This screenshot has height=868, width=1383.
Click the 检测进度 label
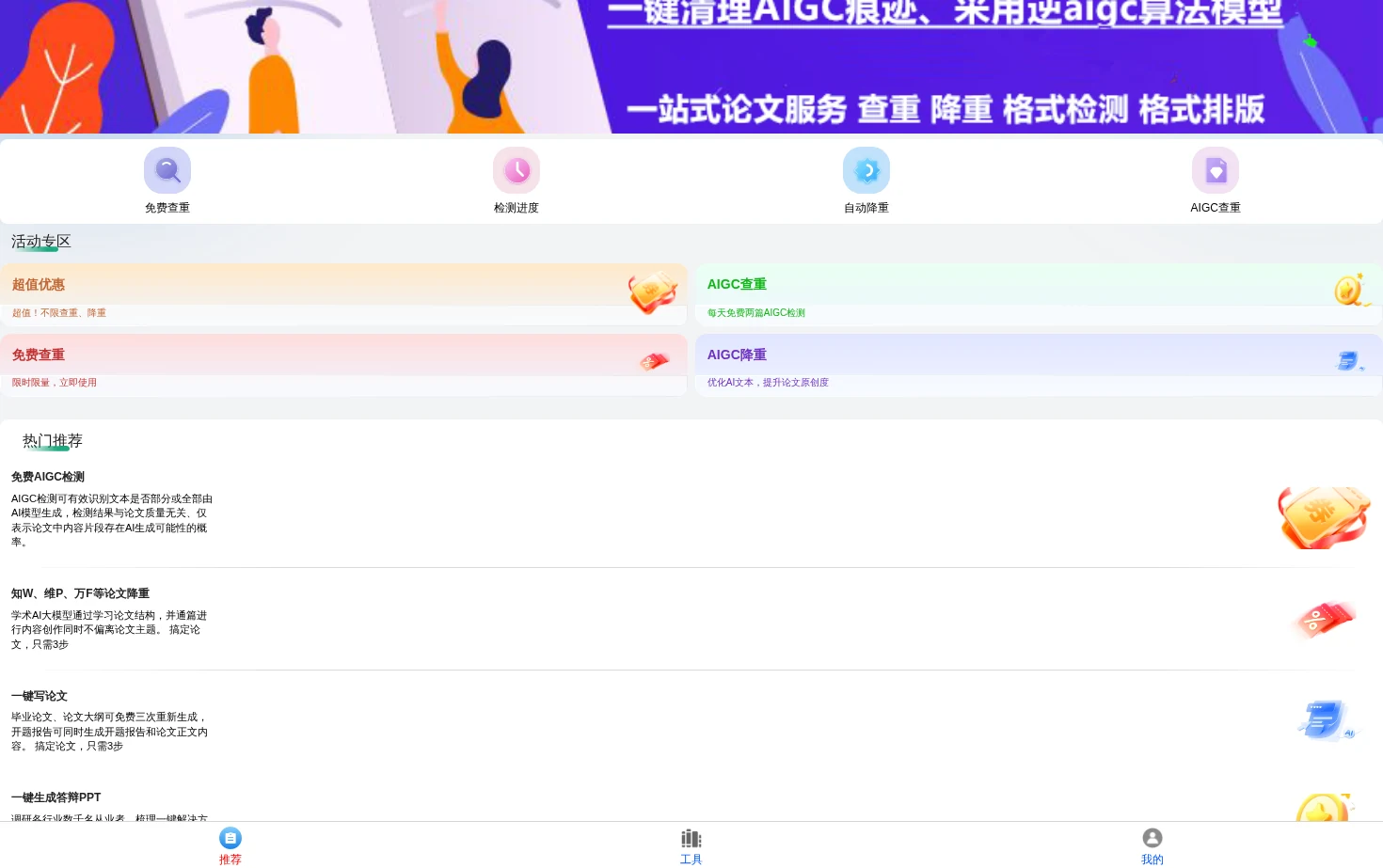517,208
